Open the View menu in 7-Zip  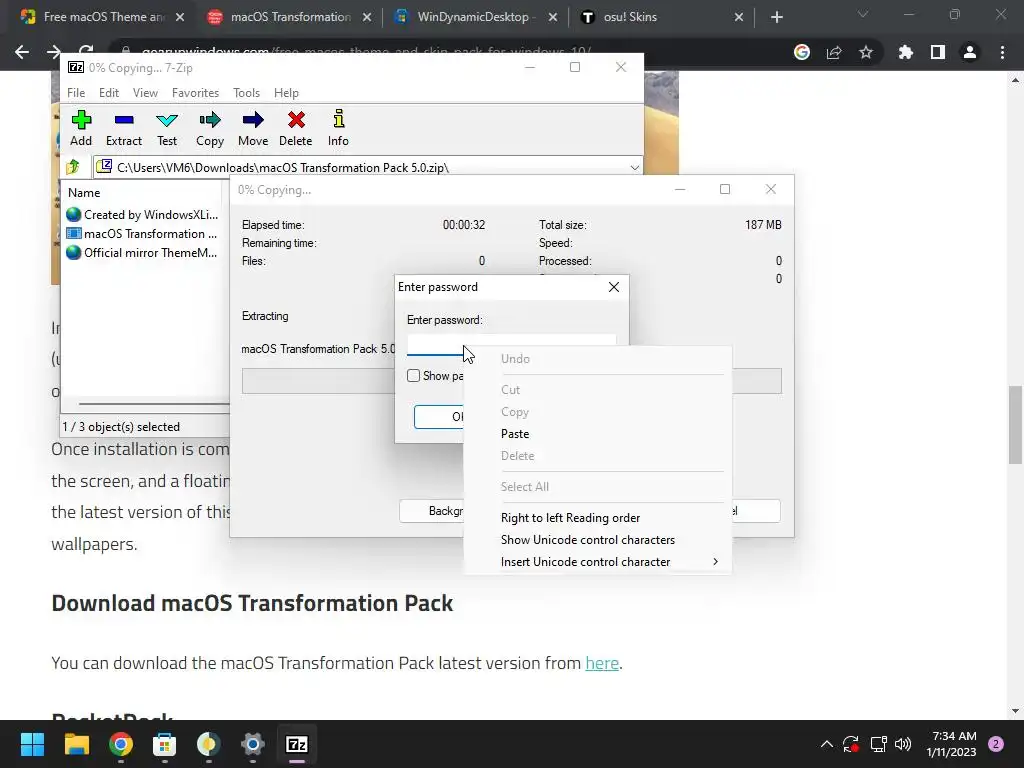point(146,93)
